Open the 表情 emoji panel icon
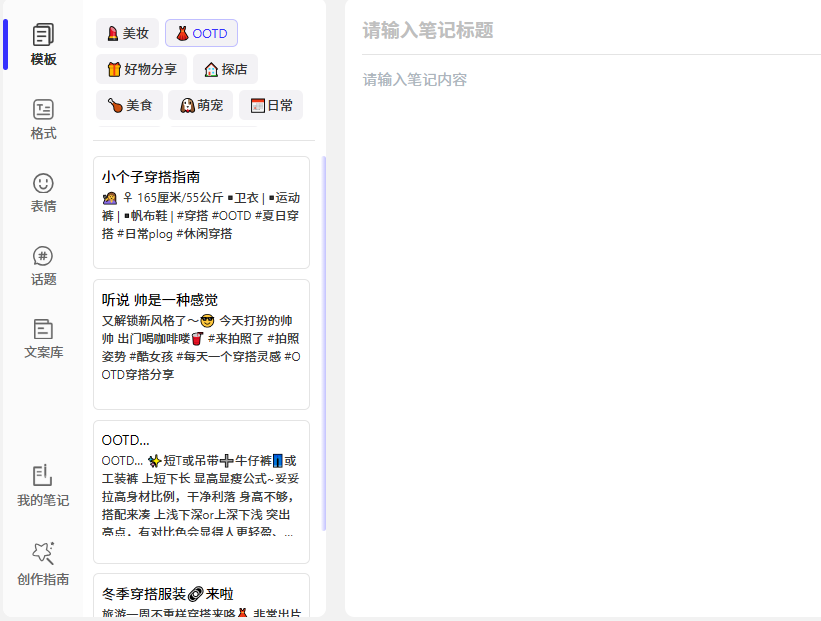 [x=43, y=192]
